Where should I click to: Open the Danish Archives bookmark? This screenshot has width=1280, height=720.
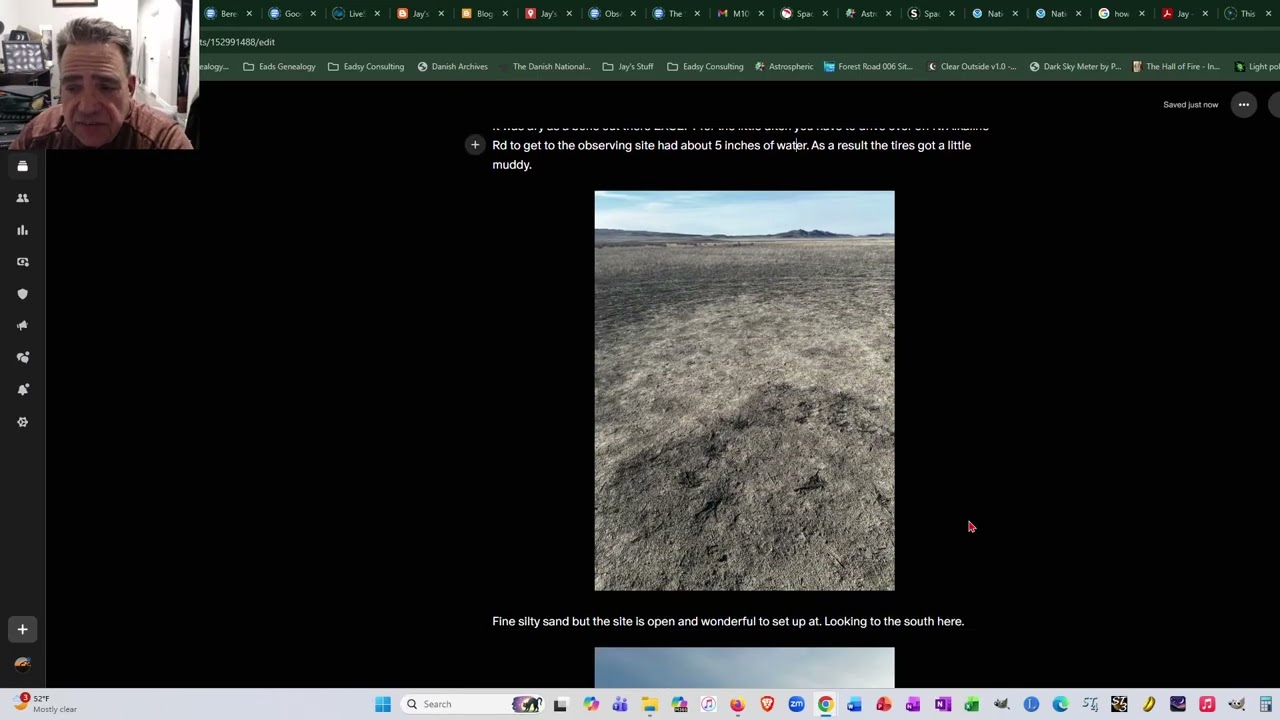click(452, 67)
